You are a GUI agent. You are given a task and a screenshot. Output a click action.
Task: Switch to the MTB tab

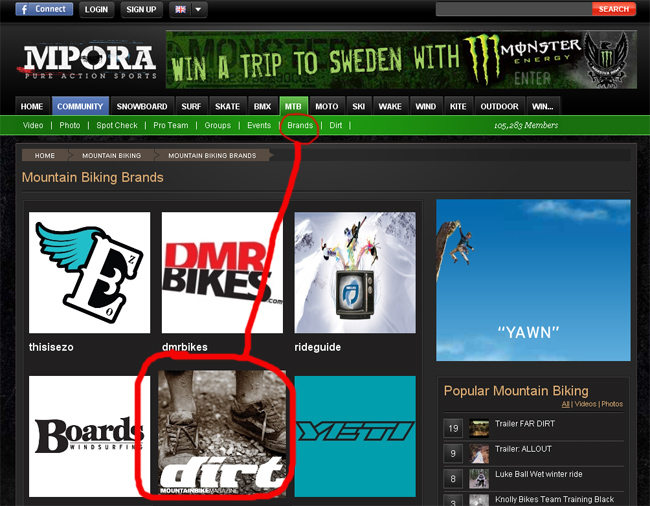tap(292, 106)
